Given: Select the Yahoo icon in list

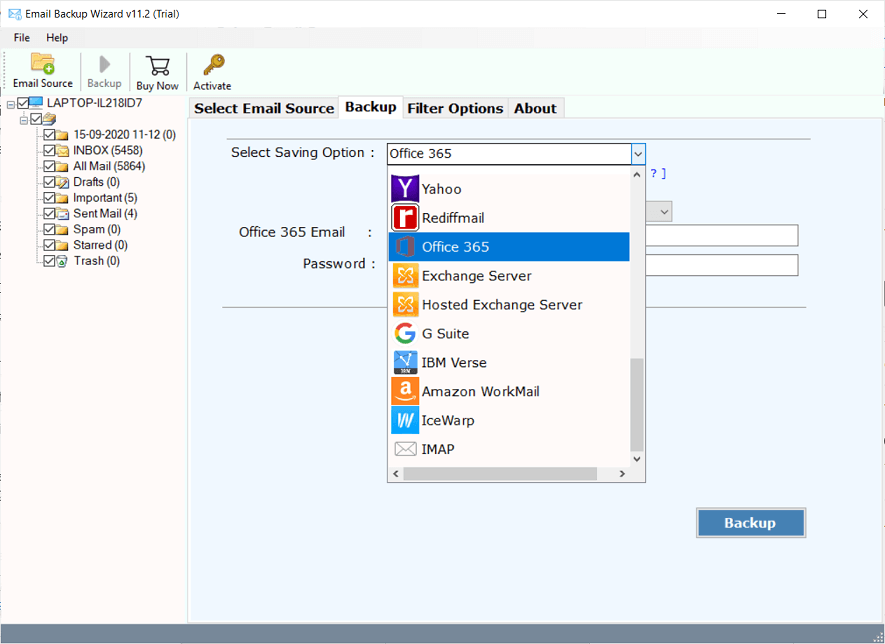Looking at the screenshot, I should click(x=405, y=189).
